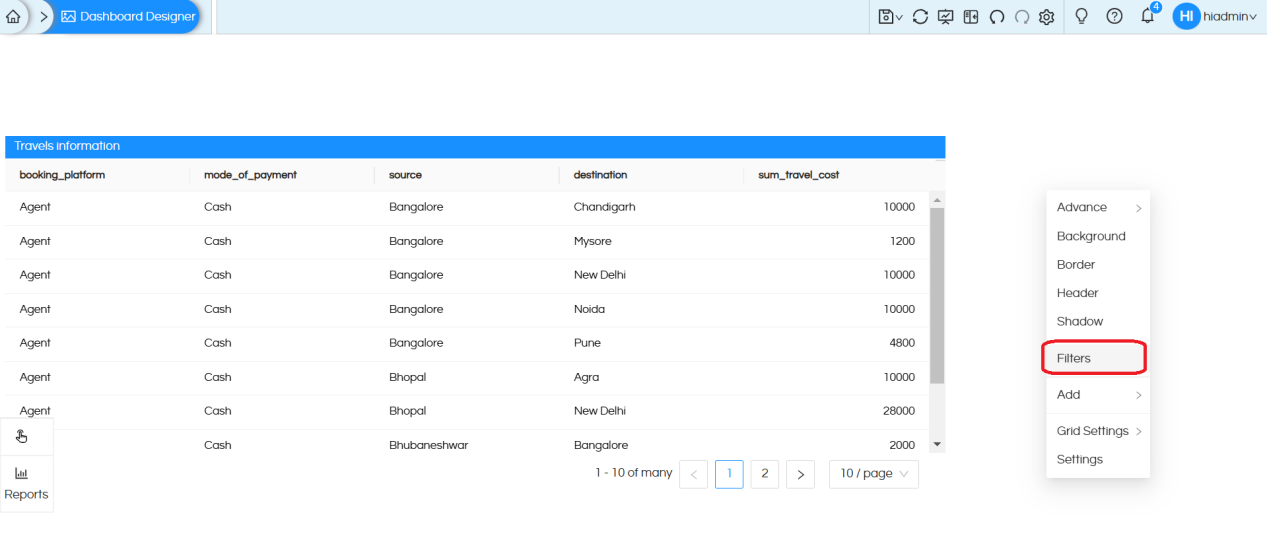Go to the home icon

pyautogui.click(x=13, y=17)
